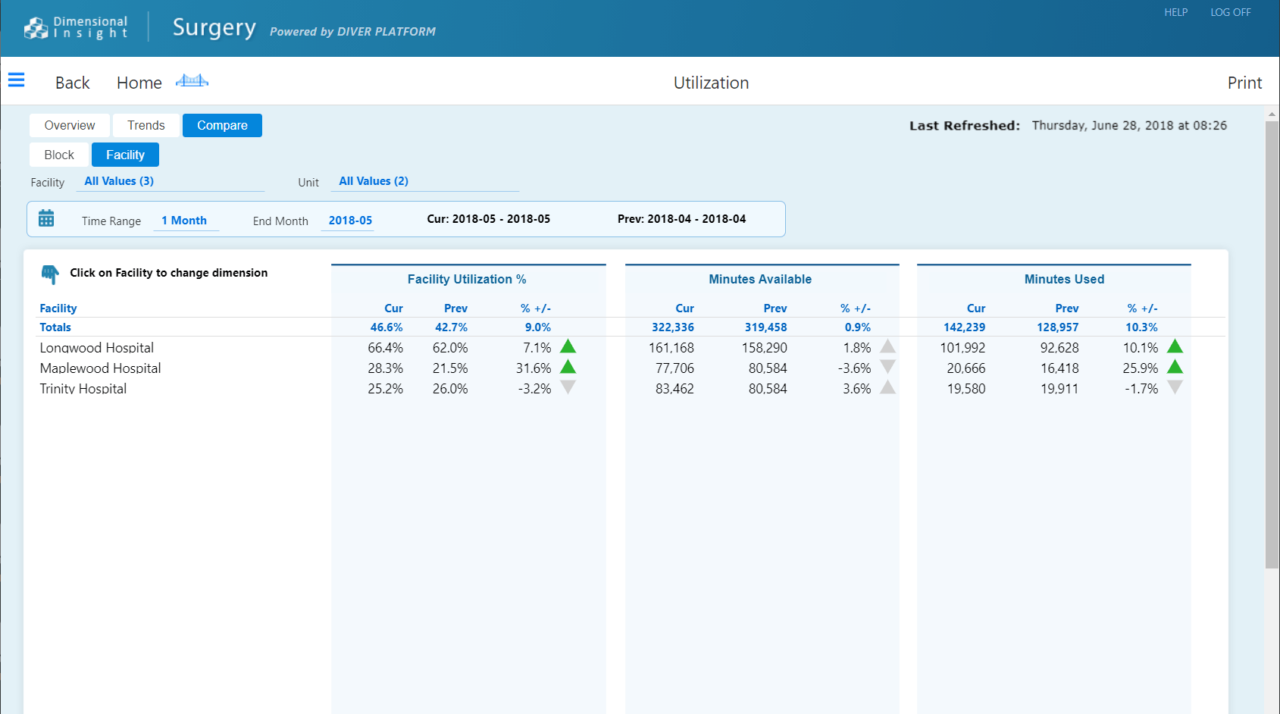The height and width of the screenshot is (714, 1280).
Task: Switch to the Trends tab
Action: click(x=146, y=125)
